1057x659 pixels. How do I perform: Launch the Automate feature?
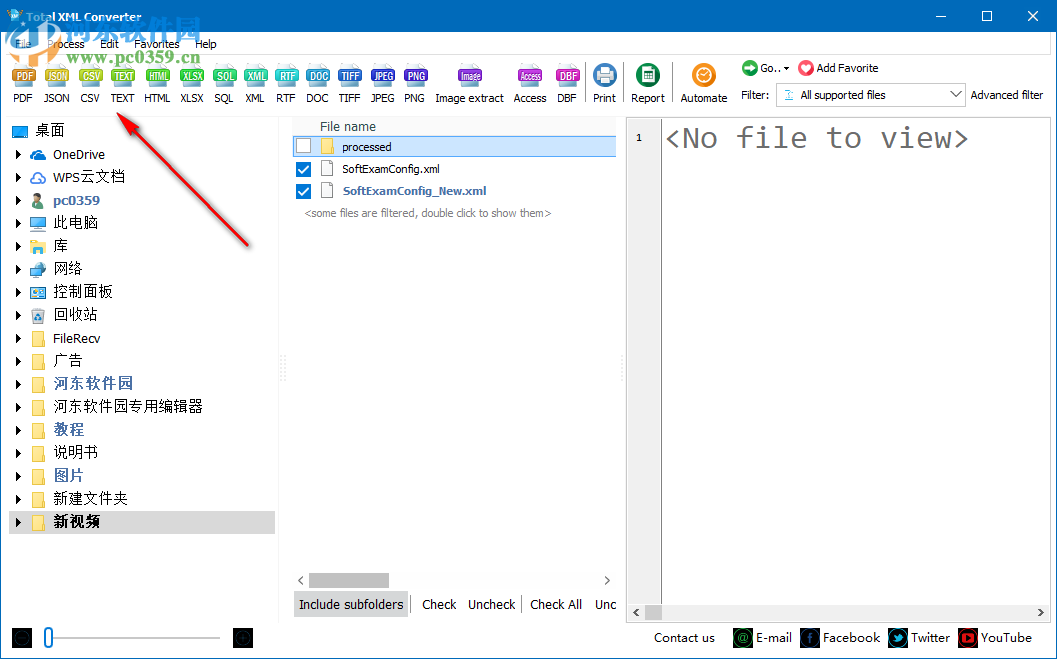pos(703,82)
